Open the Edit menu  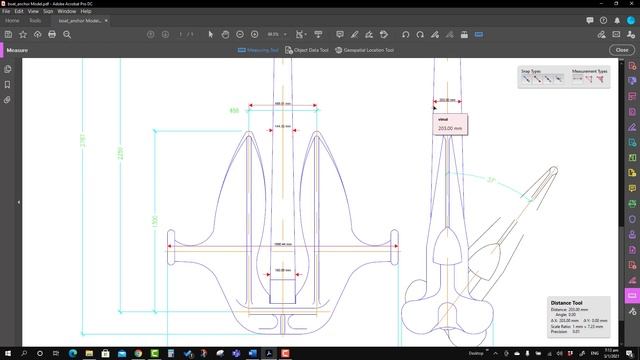(19, 11)
